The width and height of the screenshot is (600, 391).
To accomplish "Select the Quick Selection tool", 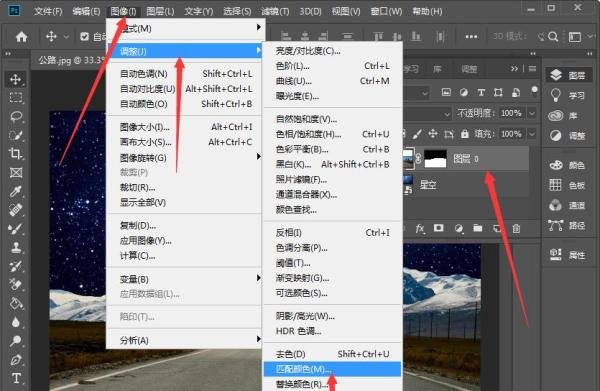I will 16,135.
